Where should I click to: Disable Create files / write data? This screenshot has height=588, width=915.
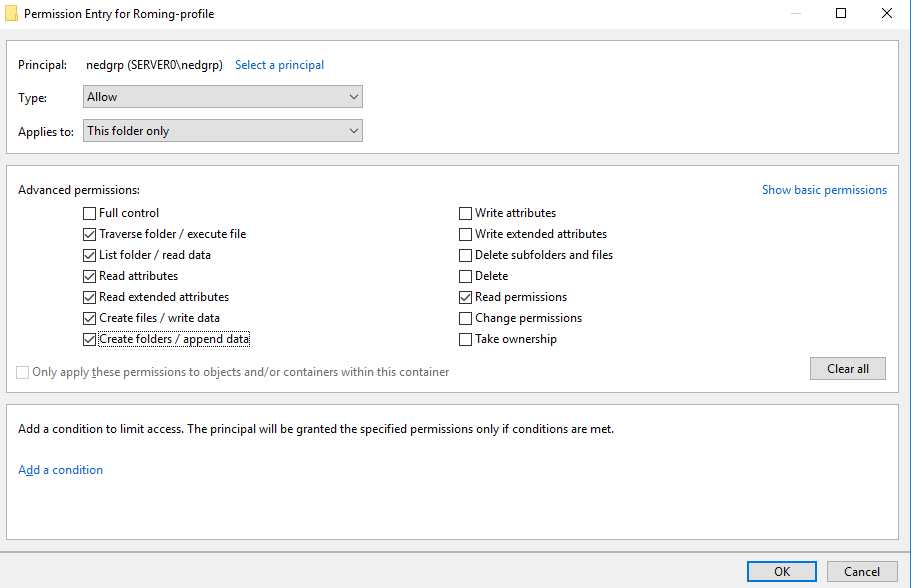point(90,318)
